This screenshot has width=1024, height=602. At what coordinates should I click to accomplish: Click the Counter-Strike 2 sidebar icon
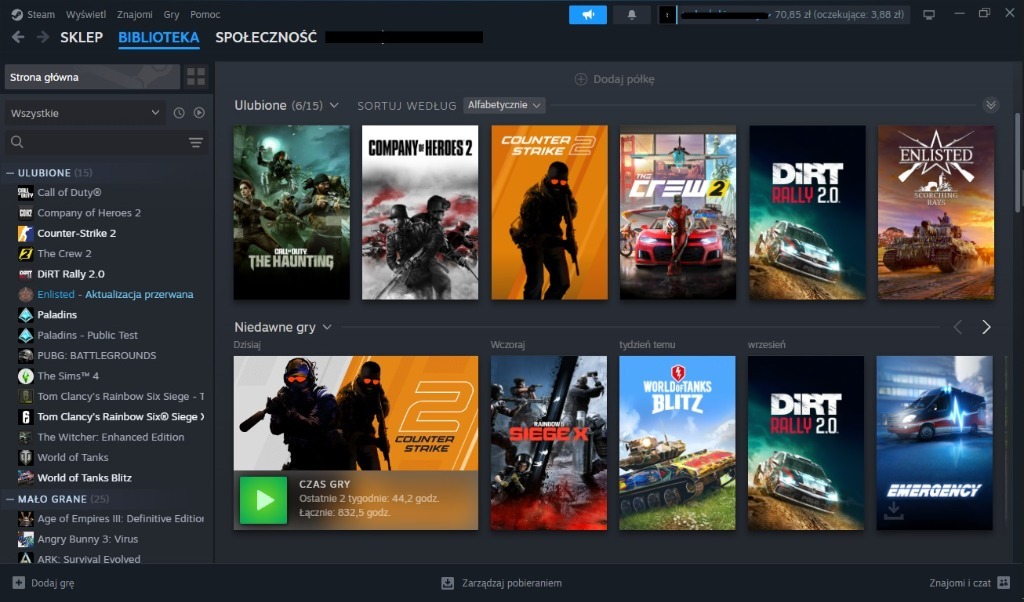pyautogui.click(x=25, y=233)
